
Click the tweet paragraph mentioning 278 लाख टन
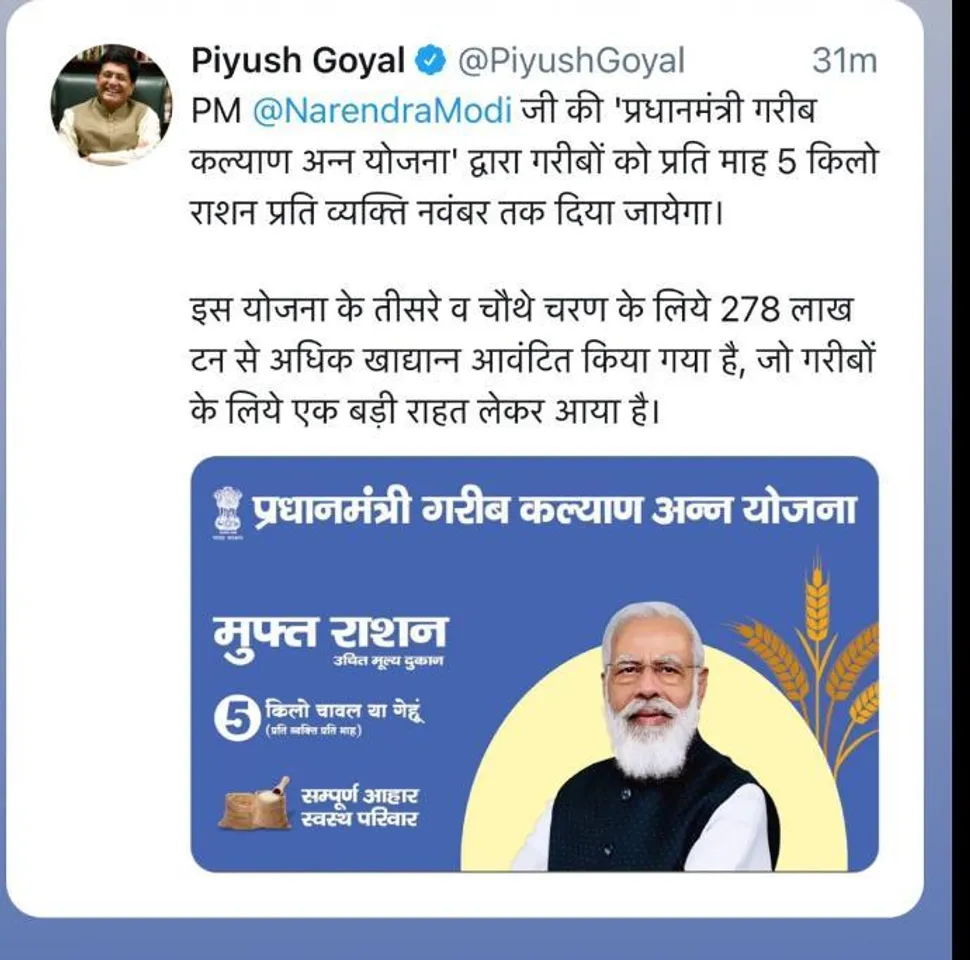point(531,360)
